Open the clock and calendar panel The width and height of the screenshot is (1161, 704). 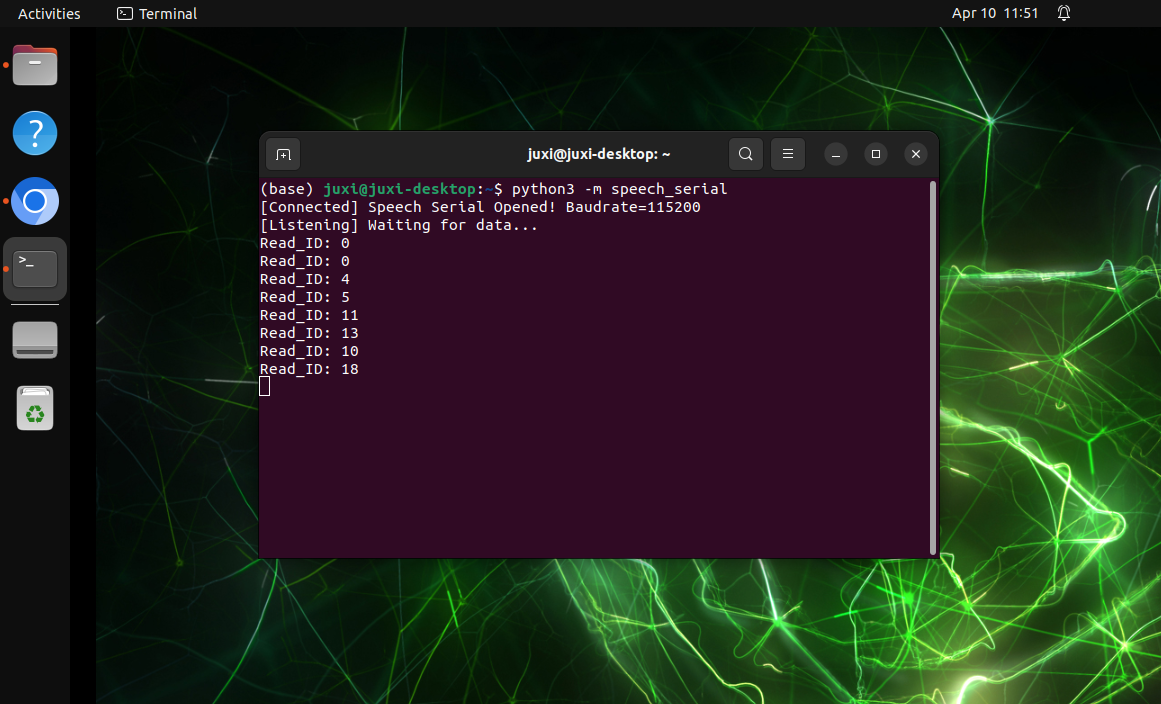[x=994, y=13]
